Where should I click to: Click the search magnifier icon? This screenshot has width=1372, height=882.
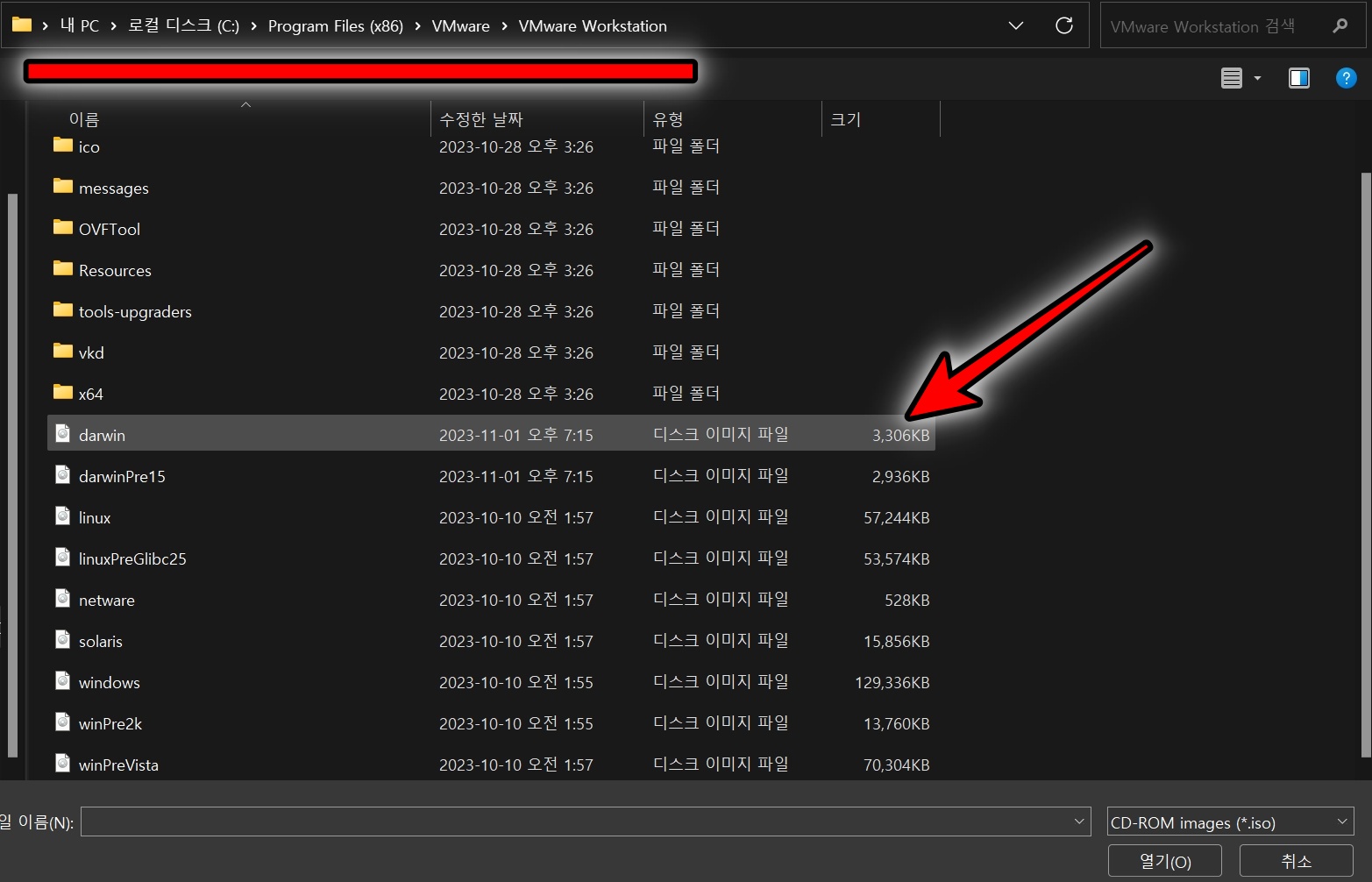(1340, 25)
